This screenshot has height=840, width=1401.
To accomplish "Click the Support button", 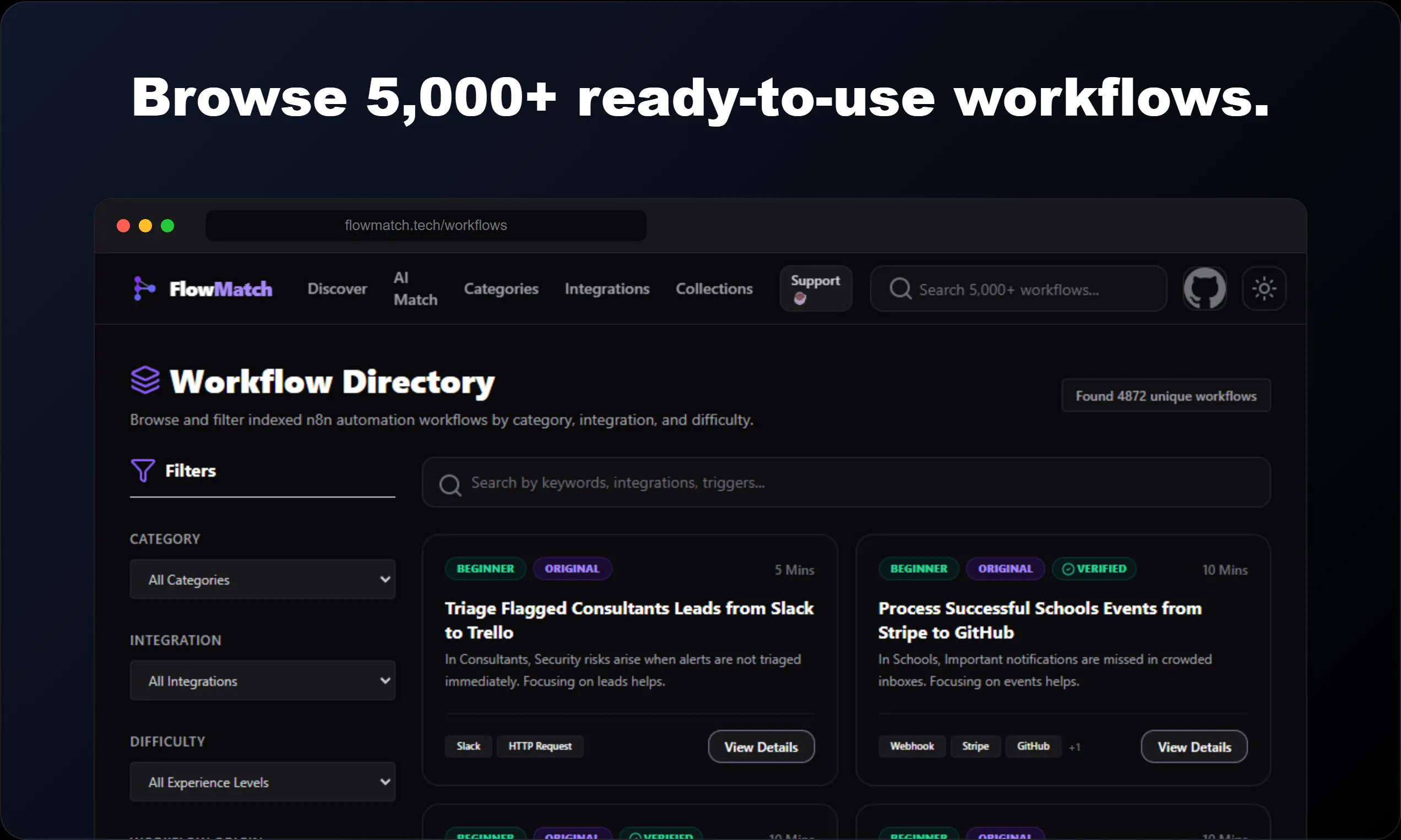I will click(816, 288).
